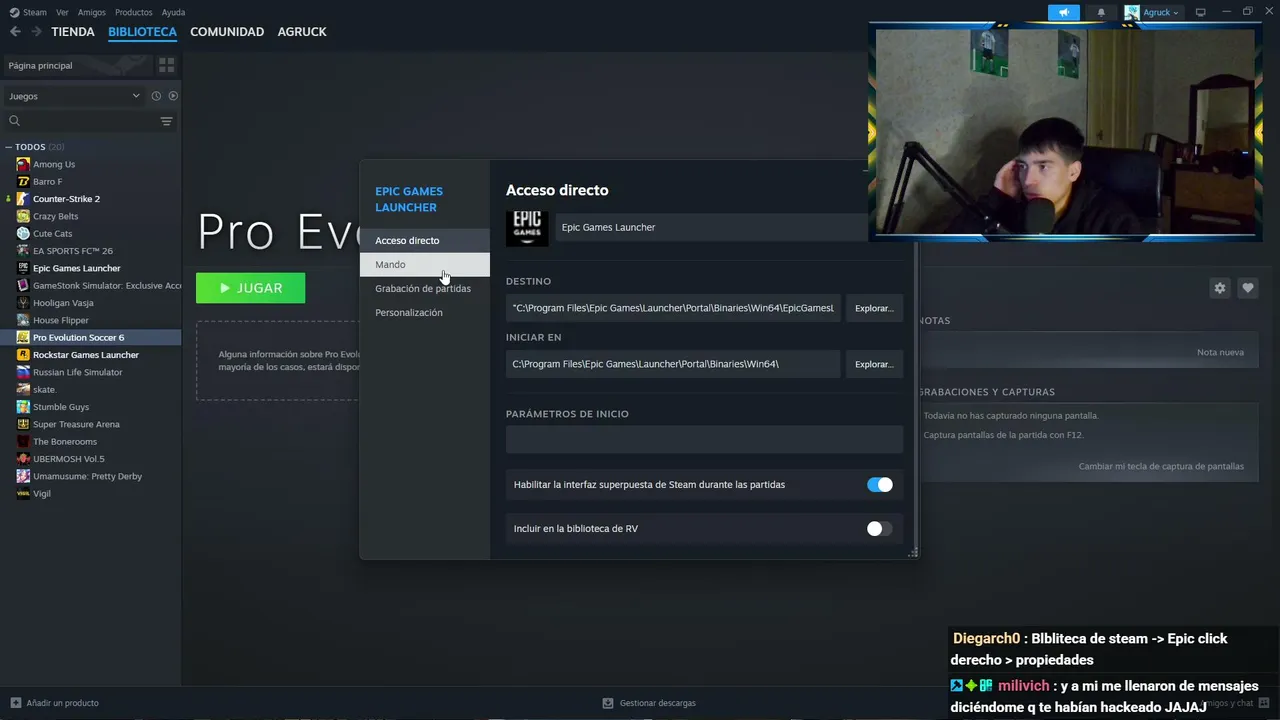
Task: Click the green JUGAR button
Action: pyautogui.click(x=251, y=288)
